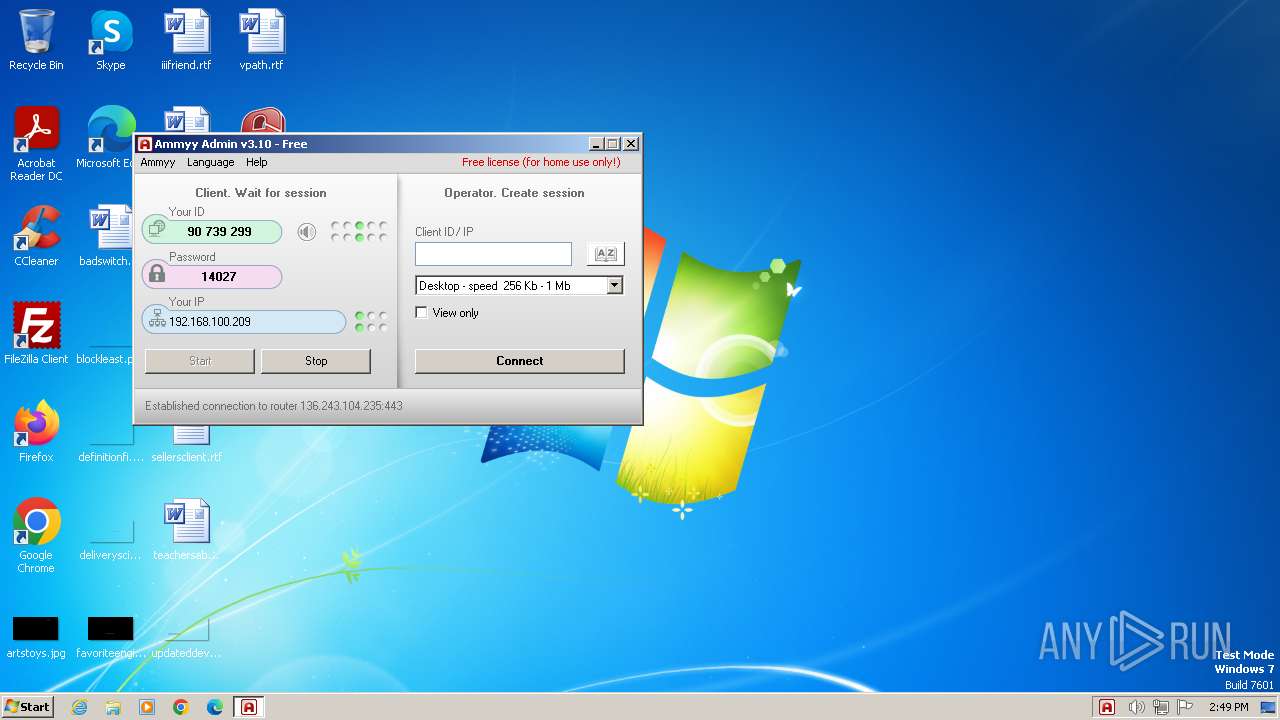Image resolution: width=1280 pixels, height=720 pixels.
Task: Open Internet Explorer from the taskbar
Action: [79, 707]
